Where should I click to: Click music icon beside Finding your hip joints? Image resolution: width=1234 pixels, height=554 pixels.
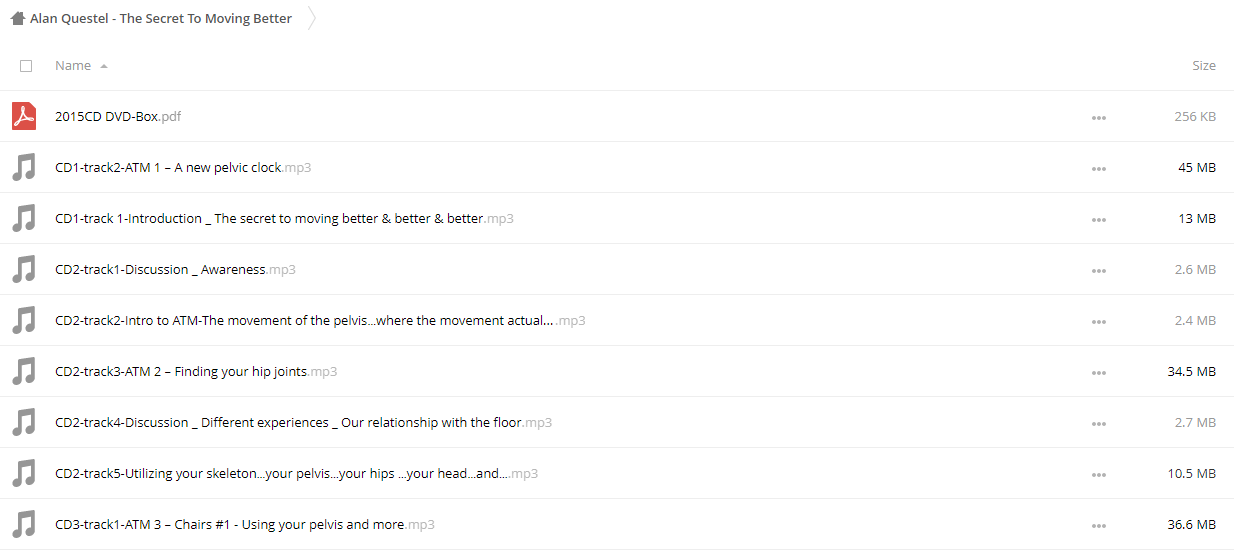click(24, 371)
